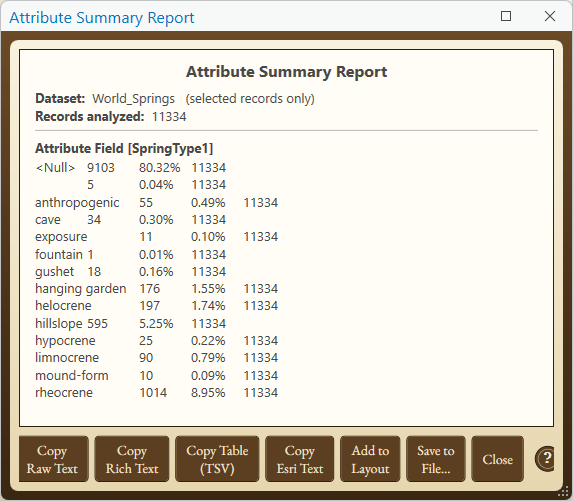Click the 0.04% percentage value
The height and width of the screenshot is (501, 573).
point(156,185)
